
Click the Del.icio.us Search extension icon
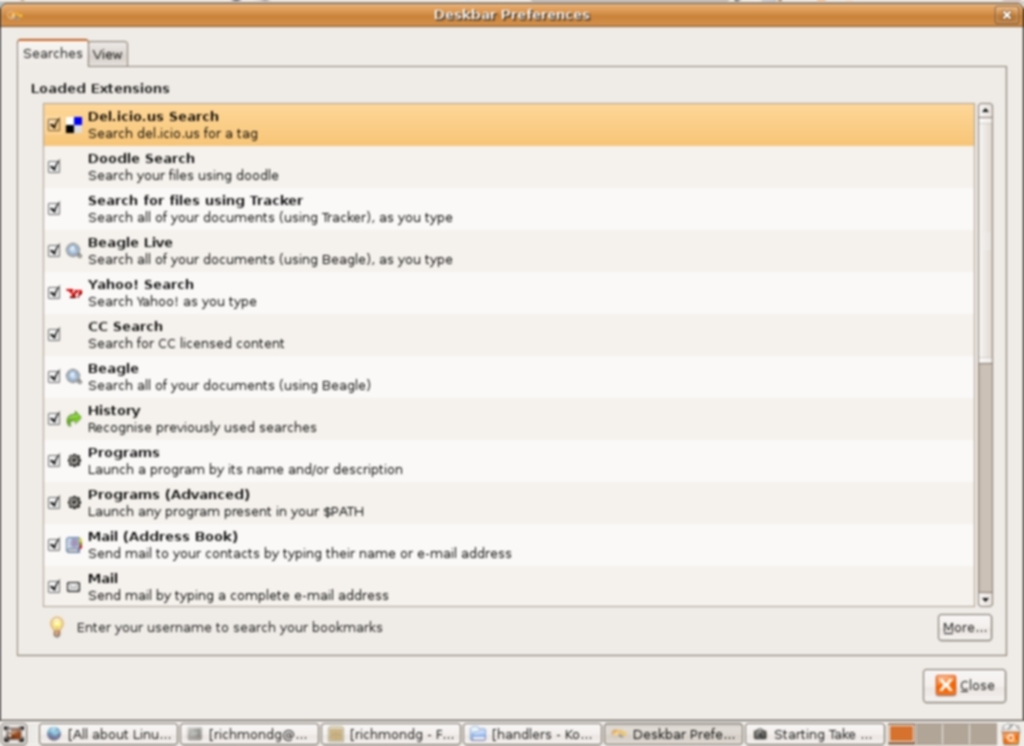(x=74, y=125)
